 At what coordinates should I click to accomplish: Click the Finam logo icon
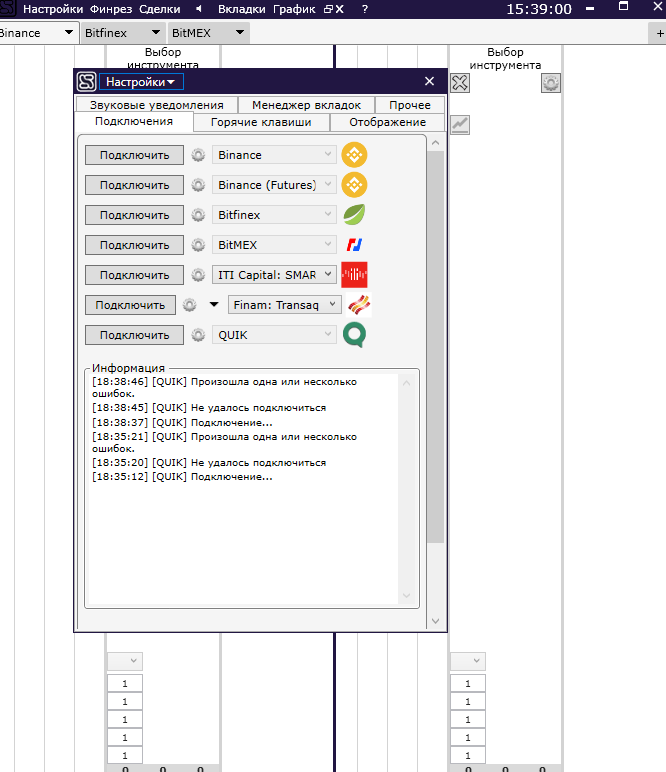click(x=359, y=305)
